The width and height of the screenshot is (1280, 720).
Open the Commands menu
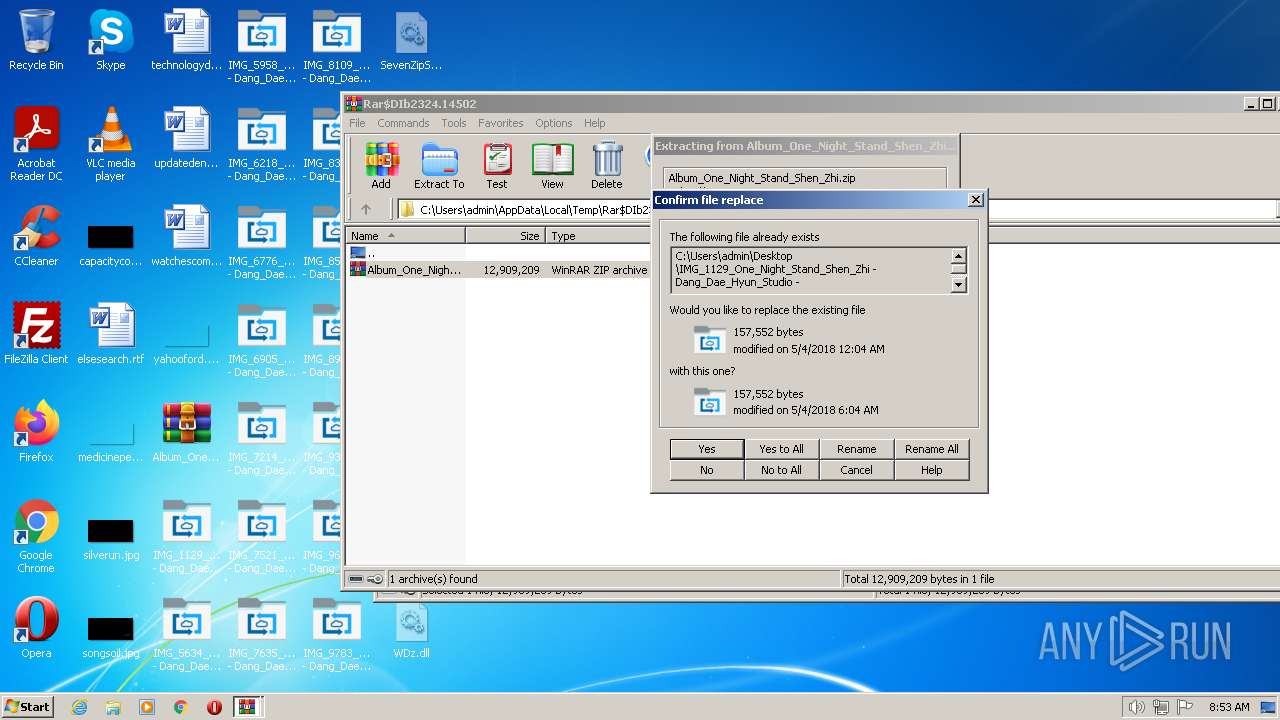pos(403,123)
